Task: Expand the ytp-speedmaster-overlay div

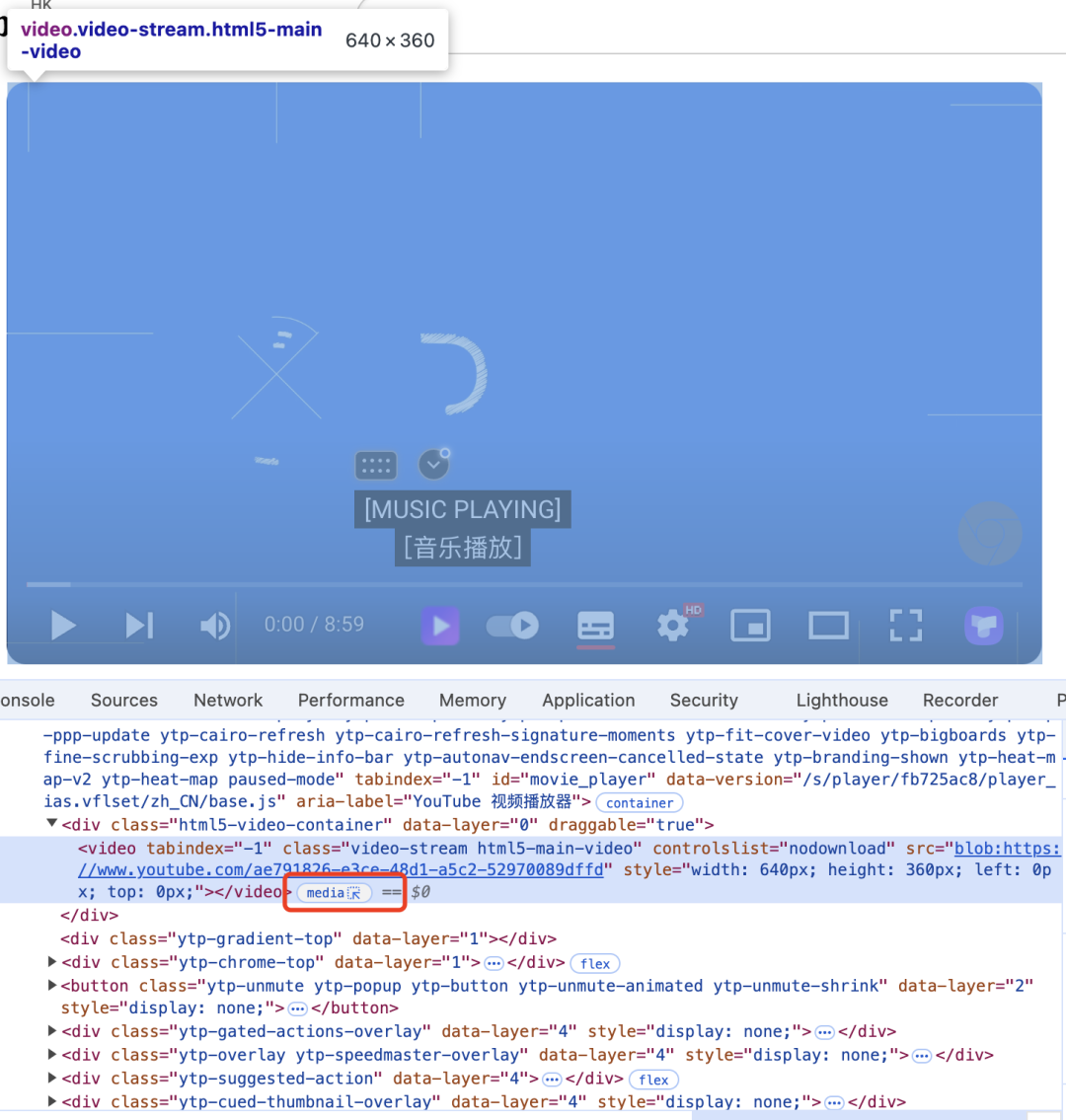Action: point(51,1054)
